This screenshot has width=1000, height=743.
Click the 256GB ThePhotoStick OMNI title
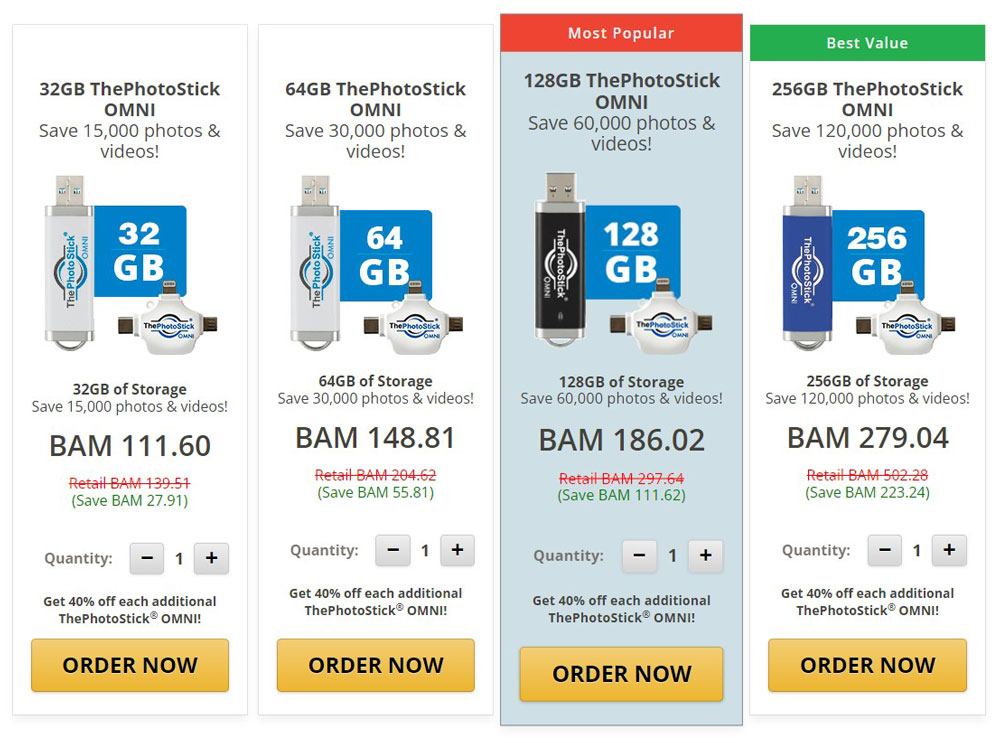coord(867,99)
